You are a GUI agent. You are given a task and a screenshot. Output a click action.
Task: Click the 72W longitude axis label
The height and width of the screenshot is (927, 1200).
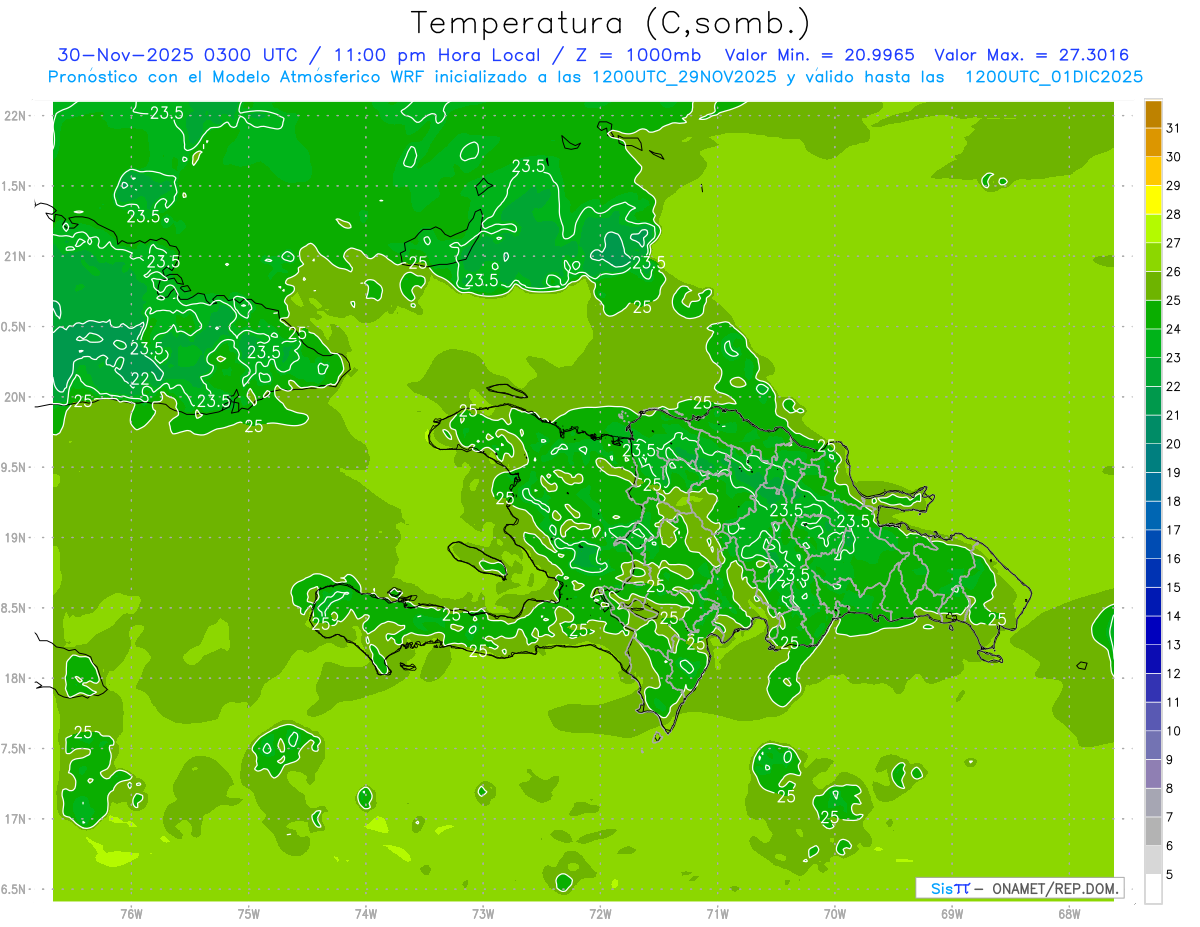click(600, 913)
